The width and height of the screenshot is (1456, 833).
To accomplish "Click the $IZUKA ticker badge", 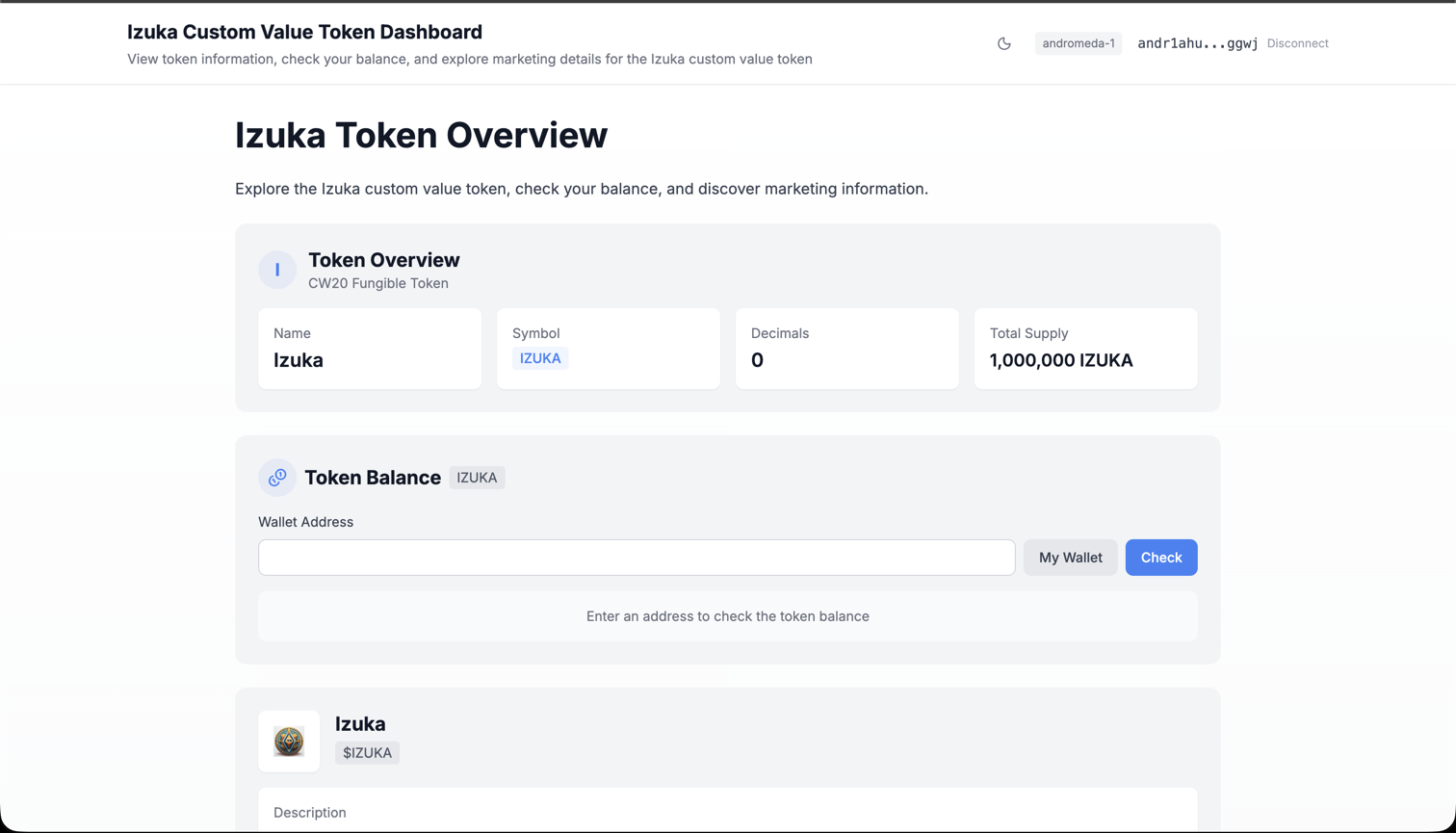I will [x=367, y=753].
